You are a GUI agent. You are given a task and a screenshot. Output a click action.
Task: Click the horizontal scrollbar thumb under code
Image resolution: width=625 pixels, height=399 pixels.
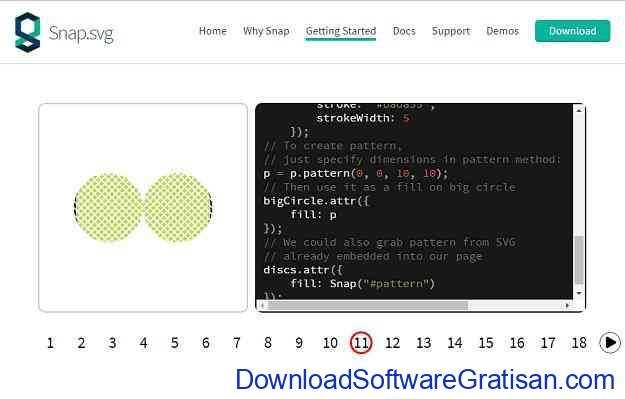(368, 305)
